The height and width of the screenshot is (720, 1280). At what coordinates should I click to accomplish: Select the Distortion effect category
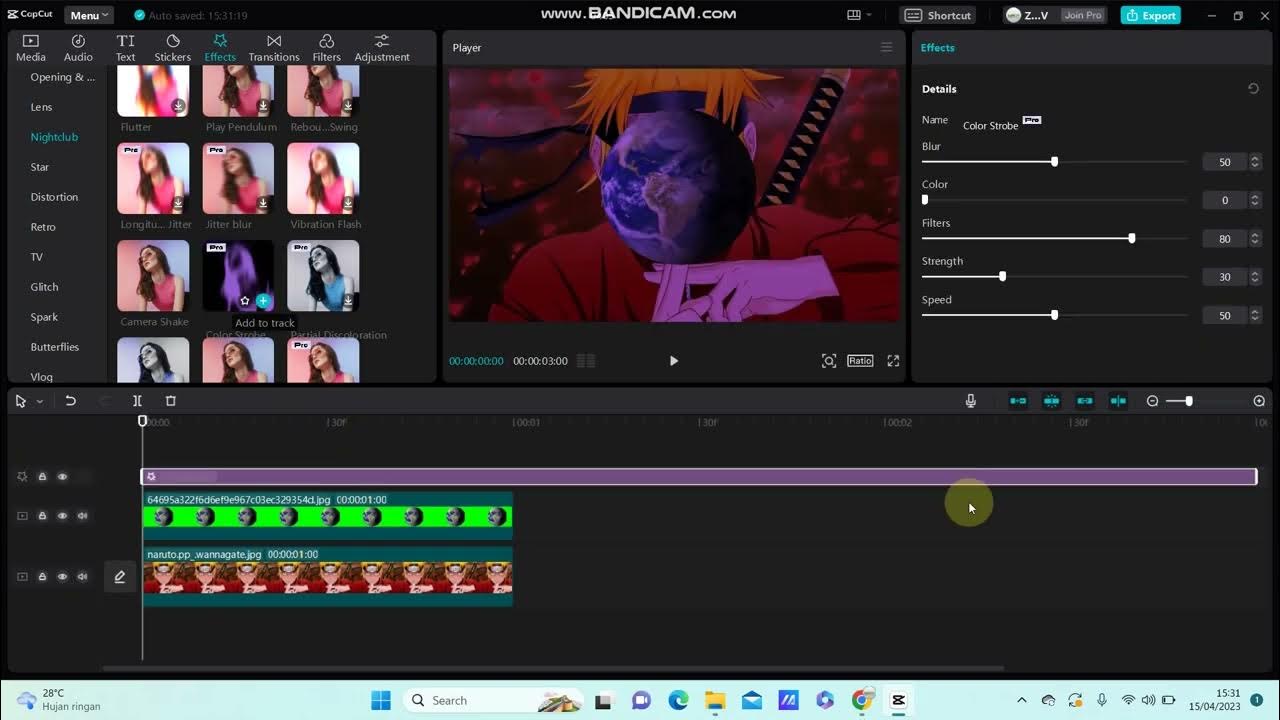point(54,197)
